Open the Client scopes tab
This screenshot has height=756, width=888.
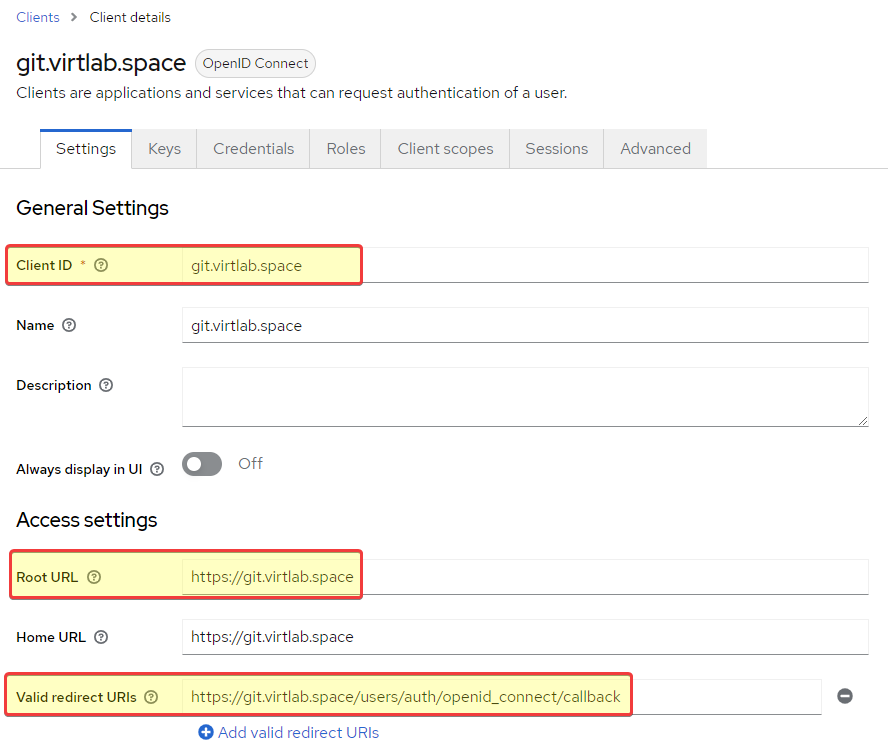[445, 148]
